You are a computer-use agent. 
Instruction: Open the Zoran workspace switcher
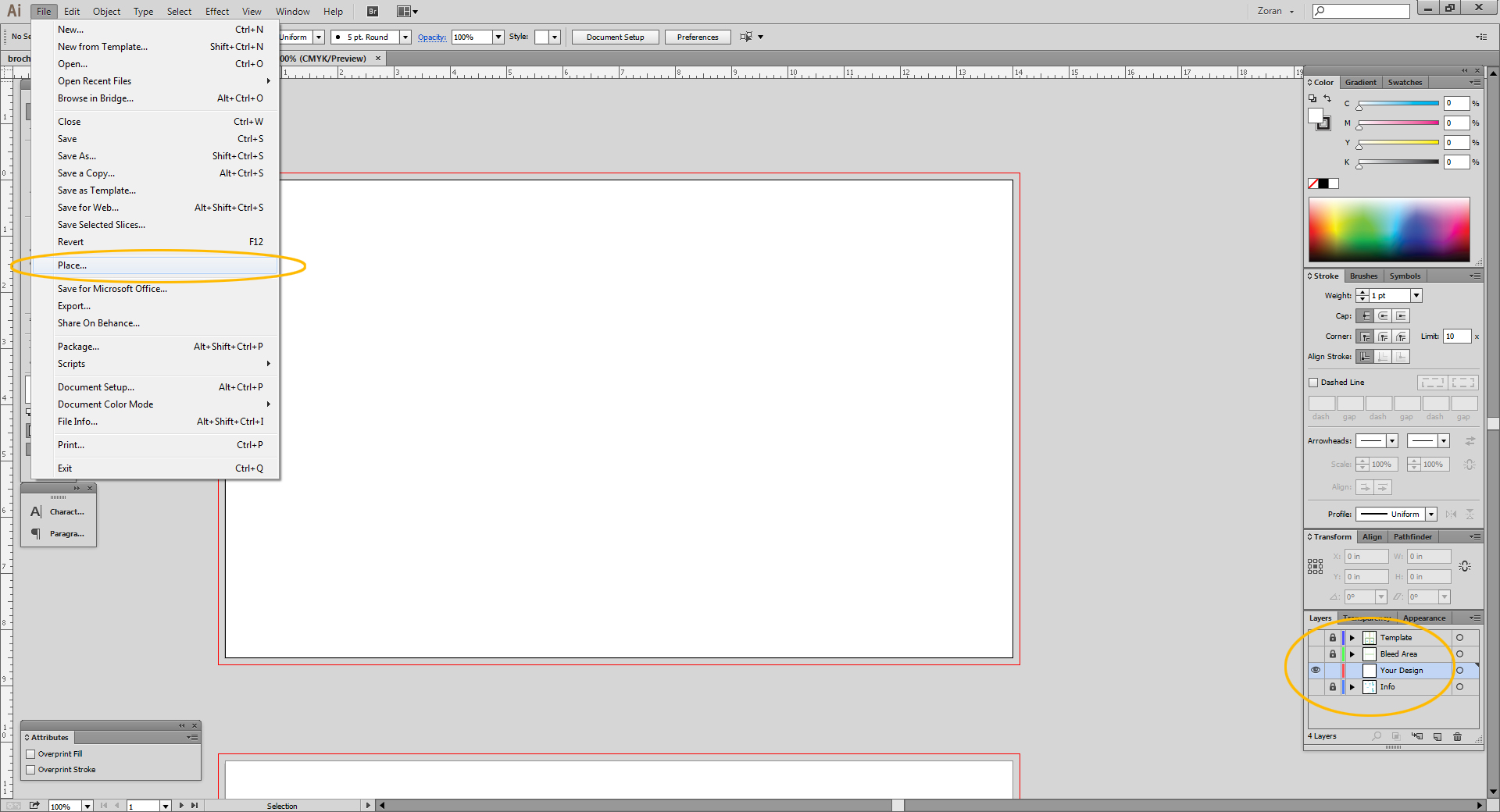[1276, 11]
